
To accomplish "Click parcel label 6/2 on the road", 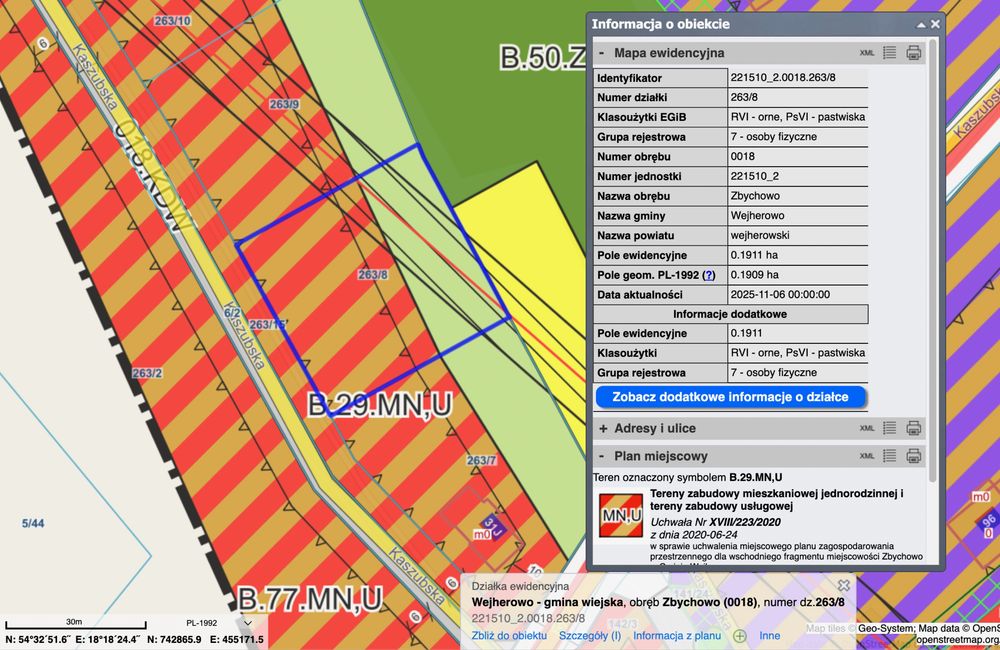I will [x=232, y=313].
